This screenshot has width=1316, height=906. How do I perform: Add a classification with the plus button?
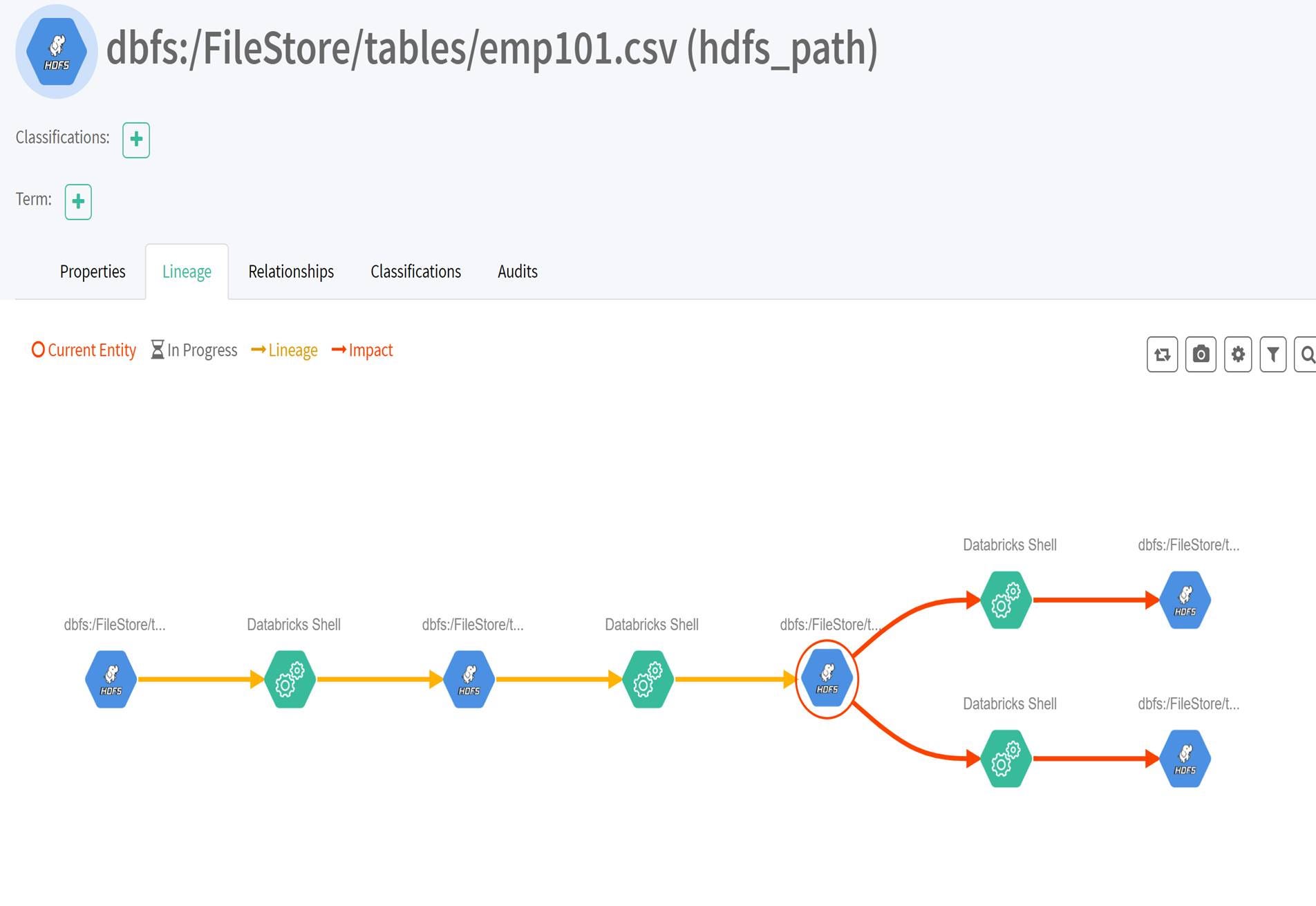(x=135, y=140)
